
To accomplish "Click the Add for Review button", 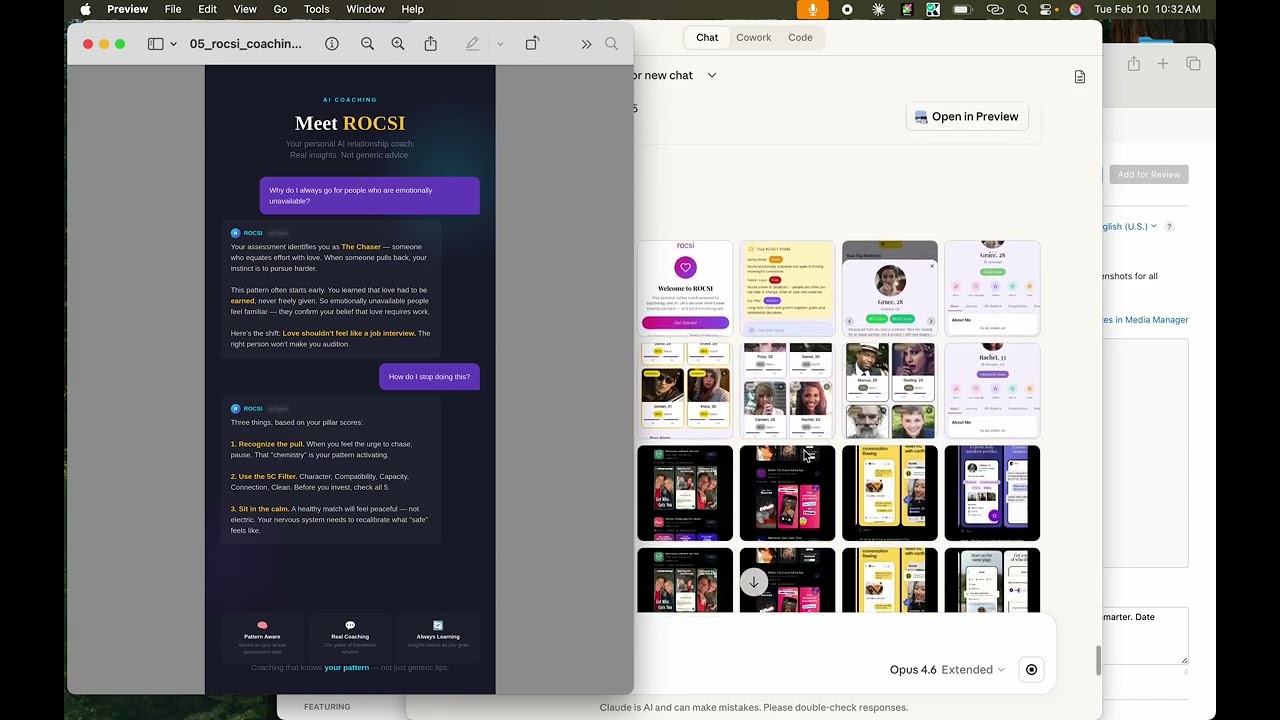I will coord(1148,174).
